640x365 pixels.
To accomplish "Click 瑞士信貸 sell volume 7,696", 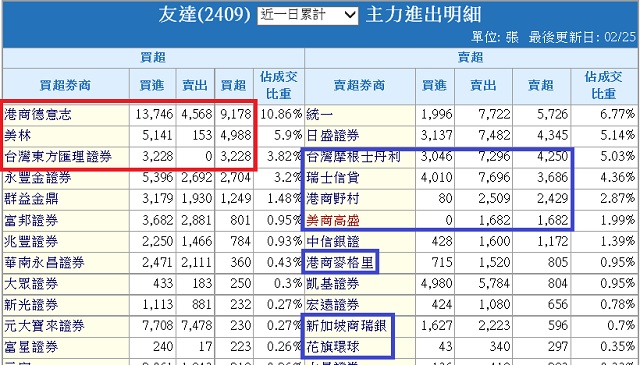I will tap(494, 178).
